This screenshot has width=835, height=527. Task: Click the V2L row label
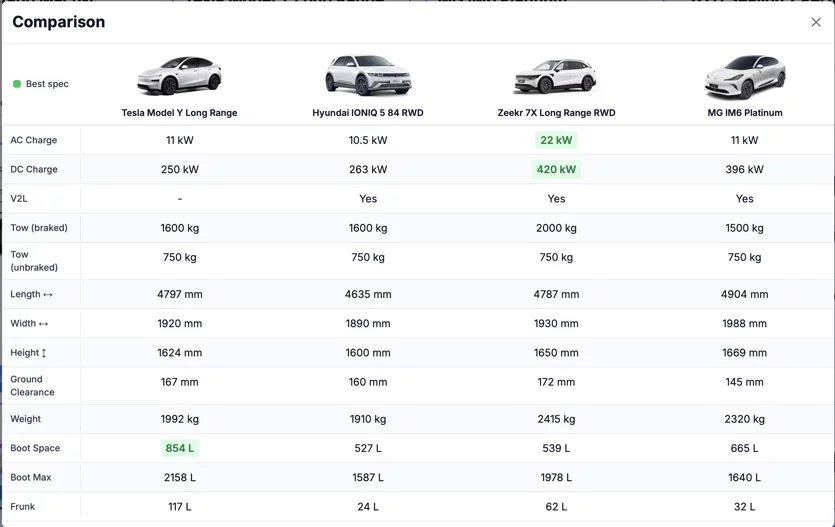coord(19,199)
